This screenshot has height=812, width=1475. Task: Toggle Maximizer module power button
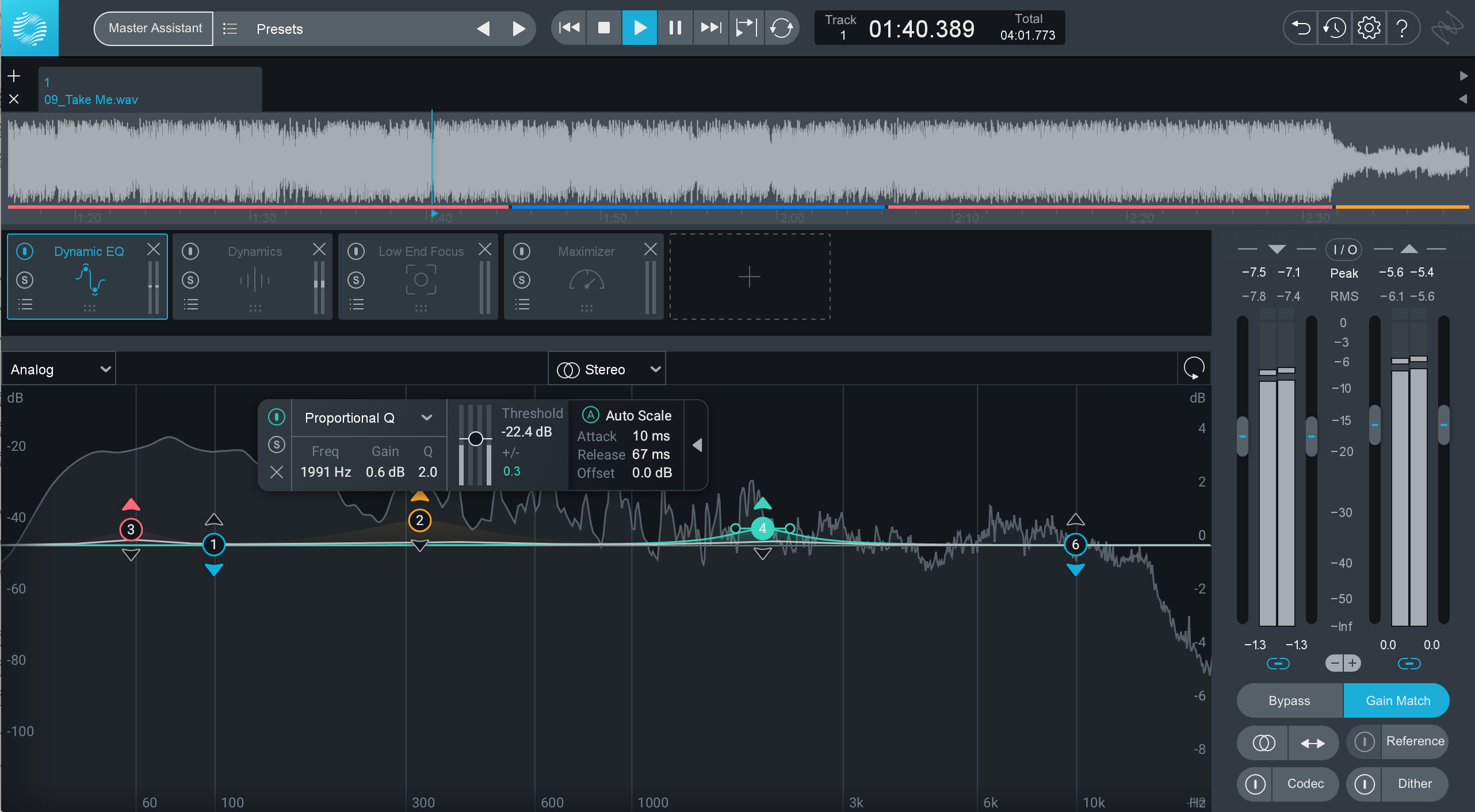(522, 251)
